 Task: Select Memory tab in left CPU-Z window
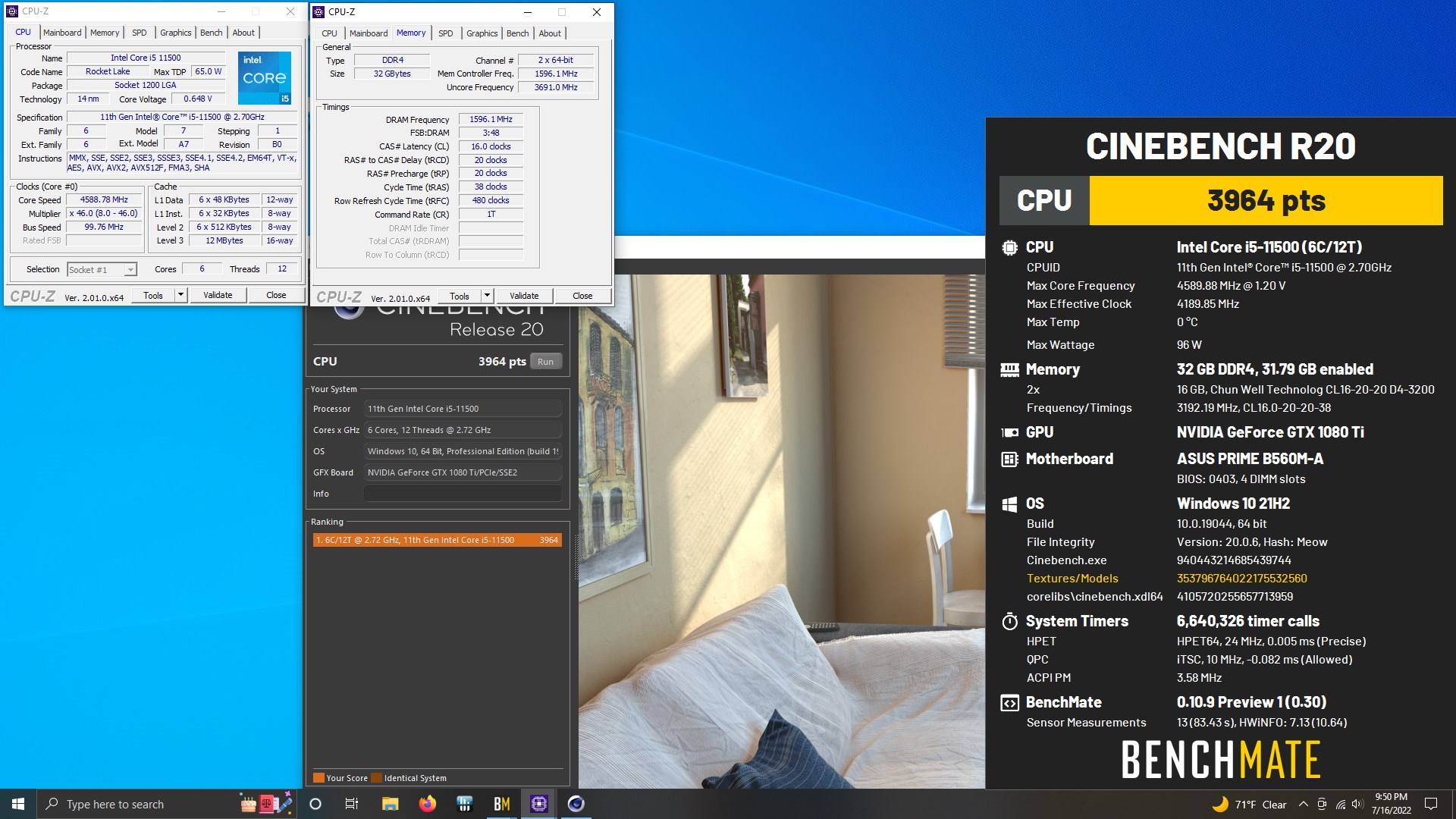[x=105, y=33]
